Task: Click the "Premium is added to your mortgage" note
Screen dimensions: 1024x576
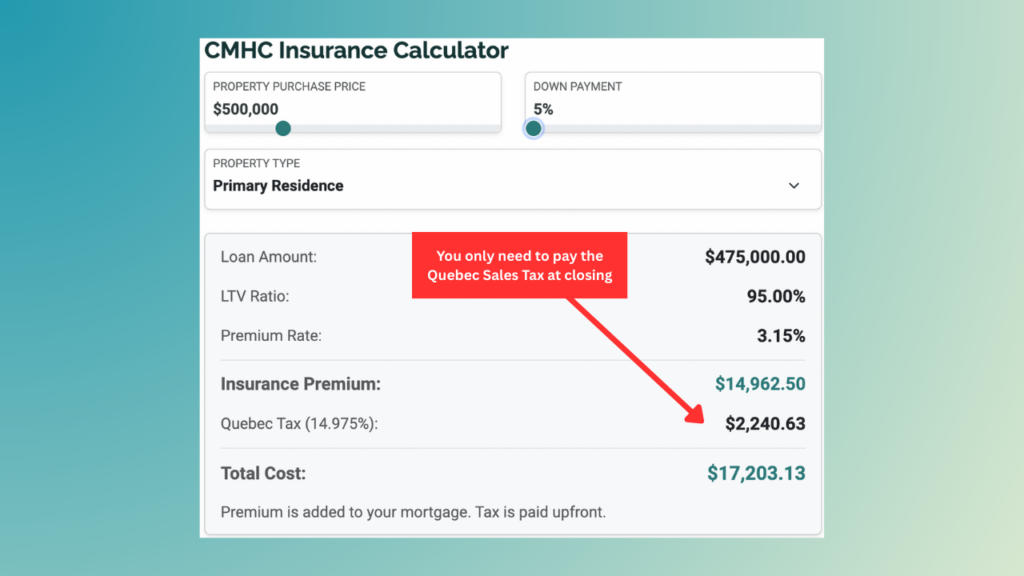Action: (x=413, y=513)
